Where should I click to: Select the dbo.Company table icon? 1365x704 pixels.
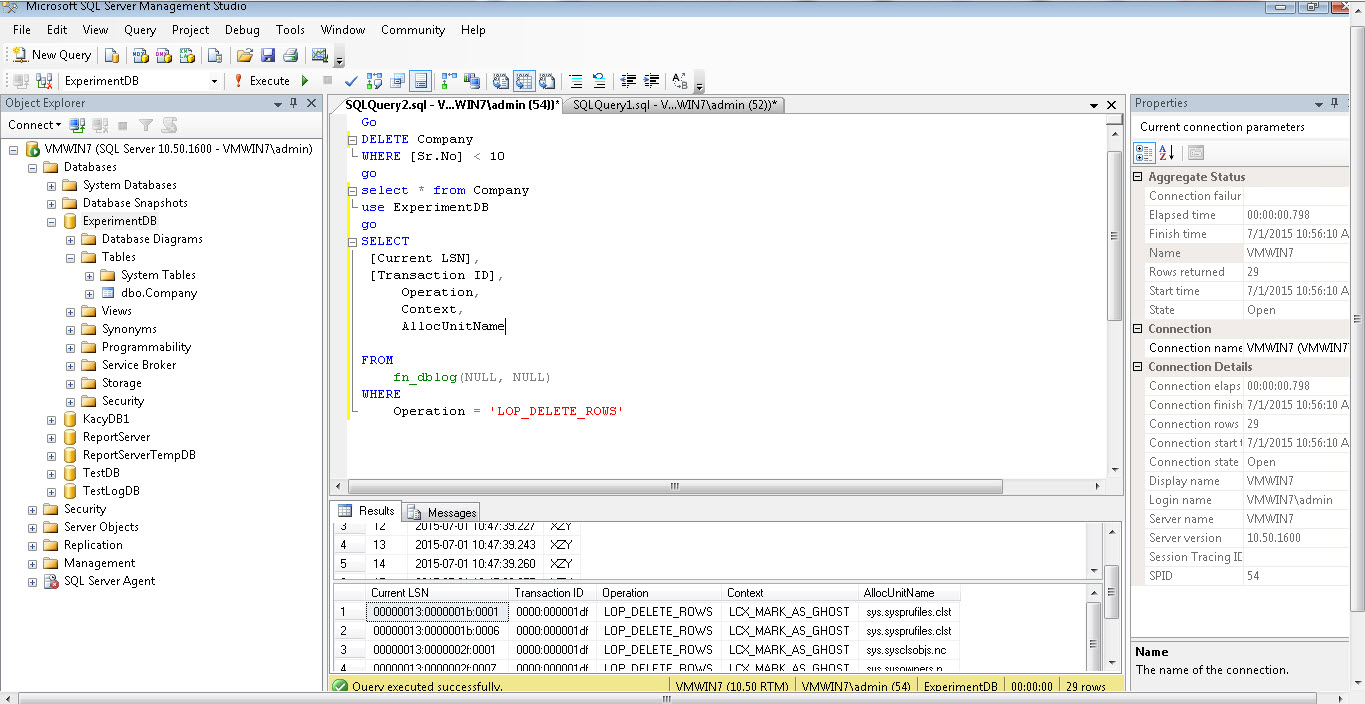pyautogui.click(x=108, y=293)
